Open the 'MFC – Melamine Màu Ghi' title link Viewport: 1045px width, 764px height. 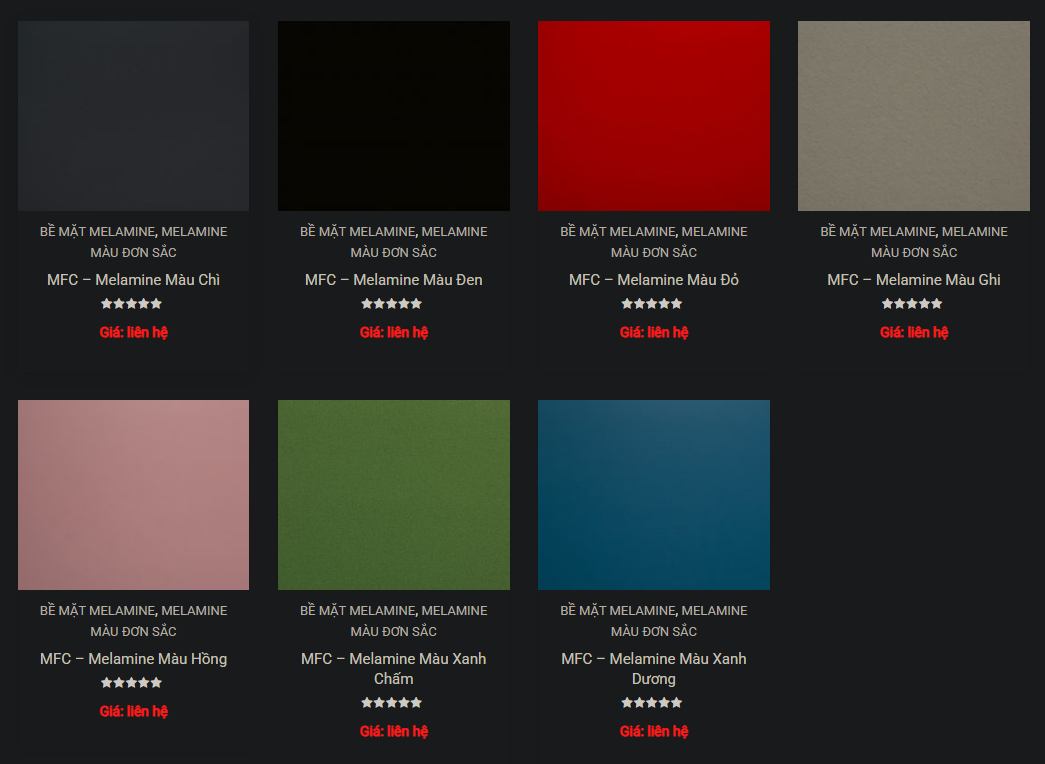click(913, 280)
